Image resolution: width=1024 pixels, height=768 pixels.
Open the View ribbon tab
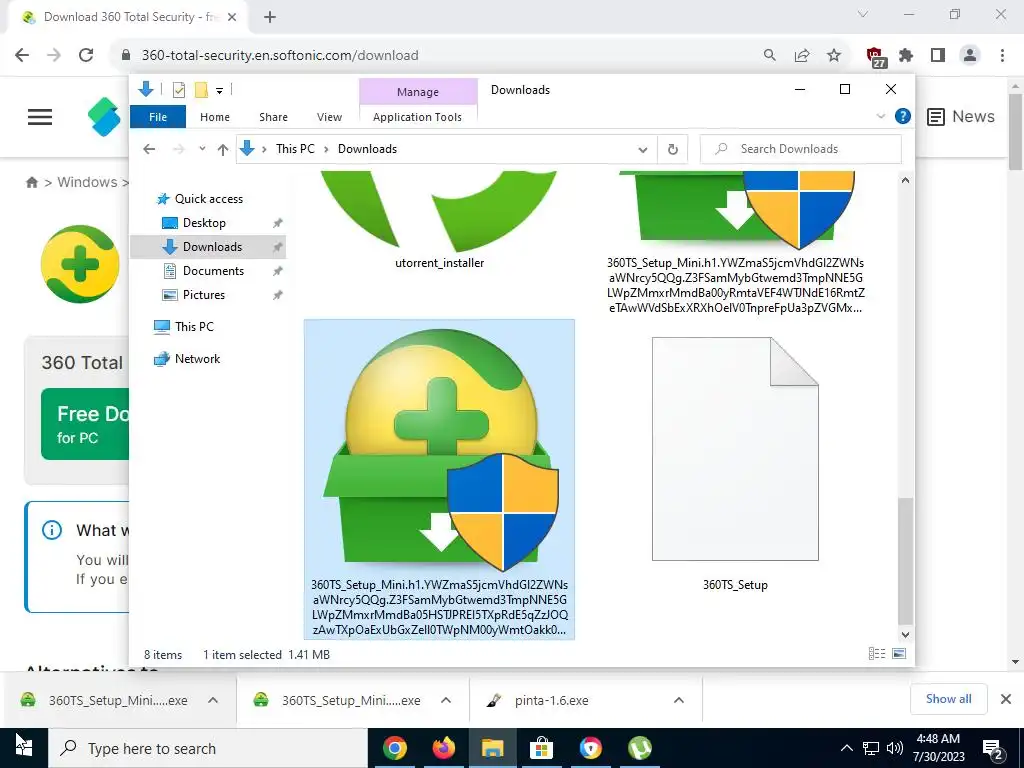coord(329,117)
